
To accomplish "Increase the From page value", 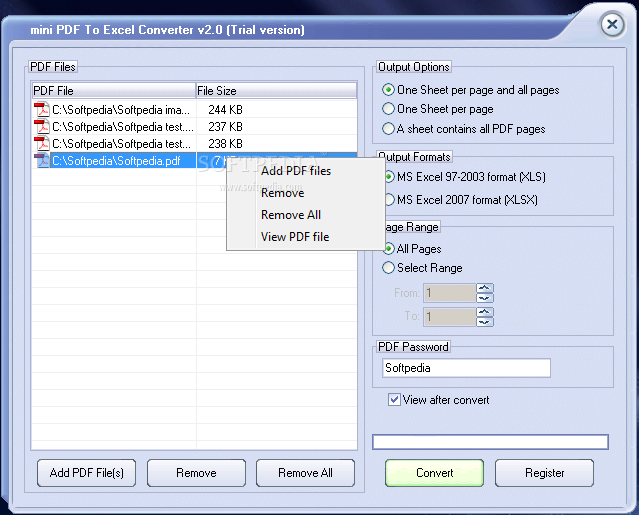I will point(485,288).
